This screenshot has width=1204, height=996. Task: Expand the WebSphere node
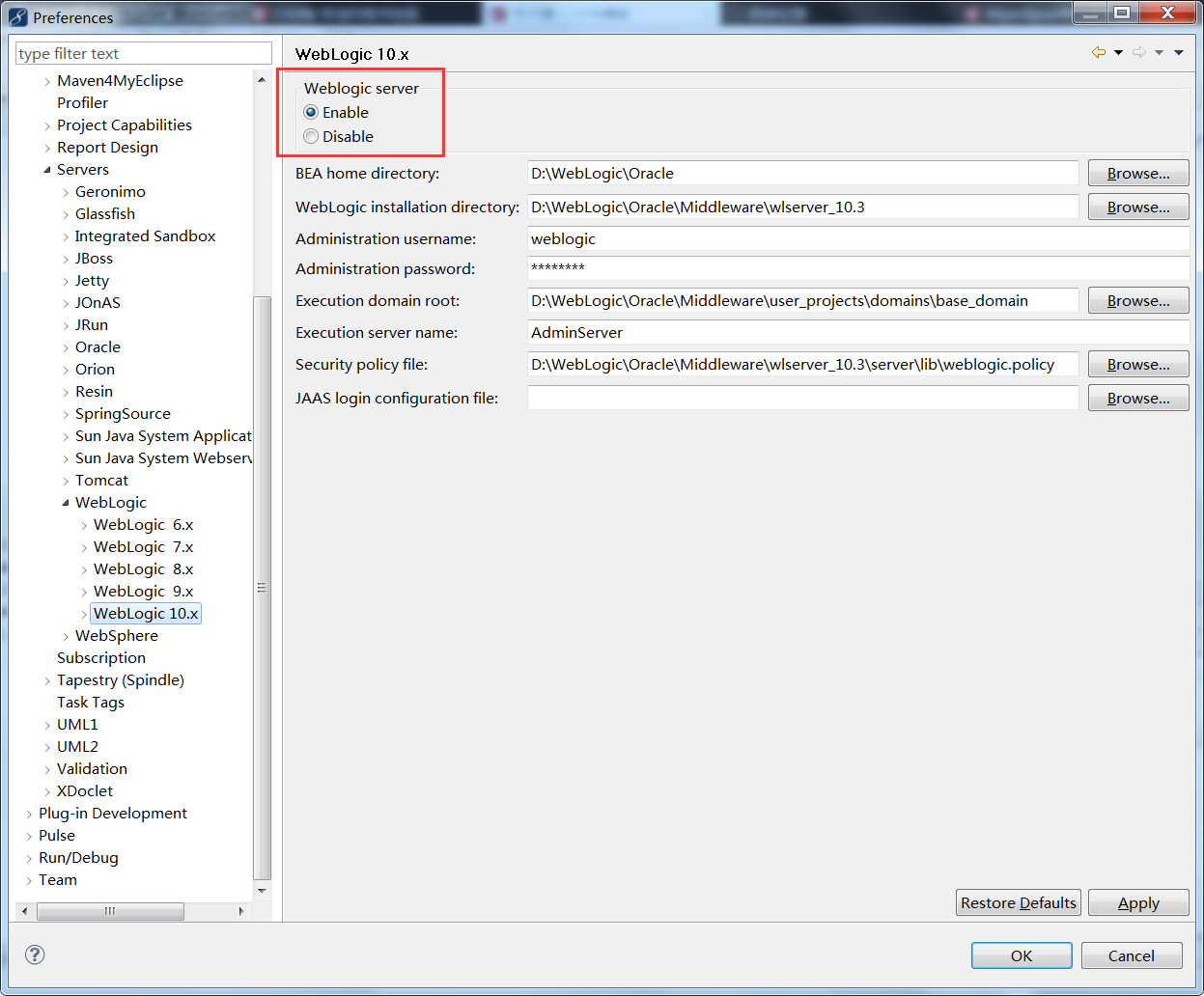click(66, 636)
